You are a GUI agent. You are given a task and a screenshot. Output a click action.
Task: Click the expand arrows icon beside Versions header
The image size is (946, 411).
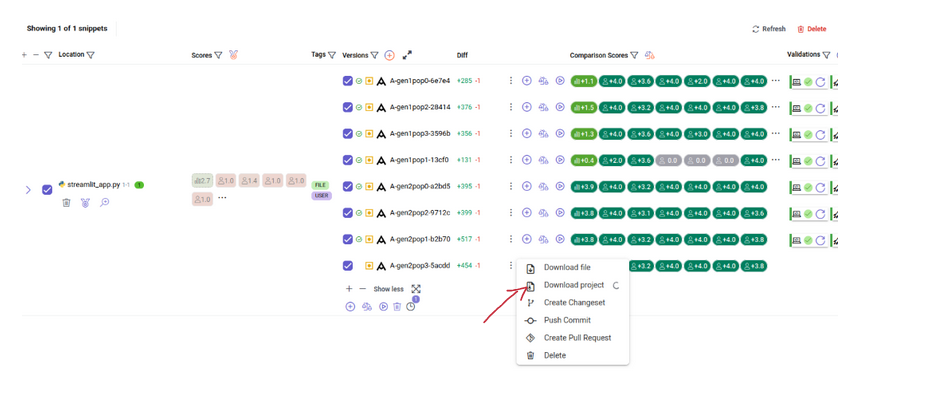pyautogui.click(x=407, y=56)
